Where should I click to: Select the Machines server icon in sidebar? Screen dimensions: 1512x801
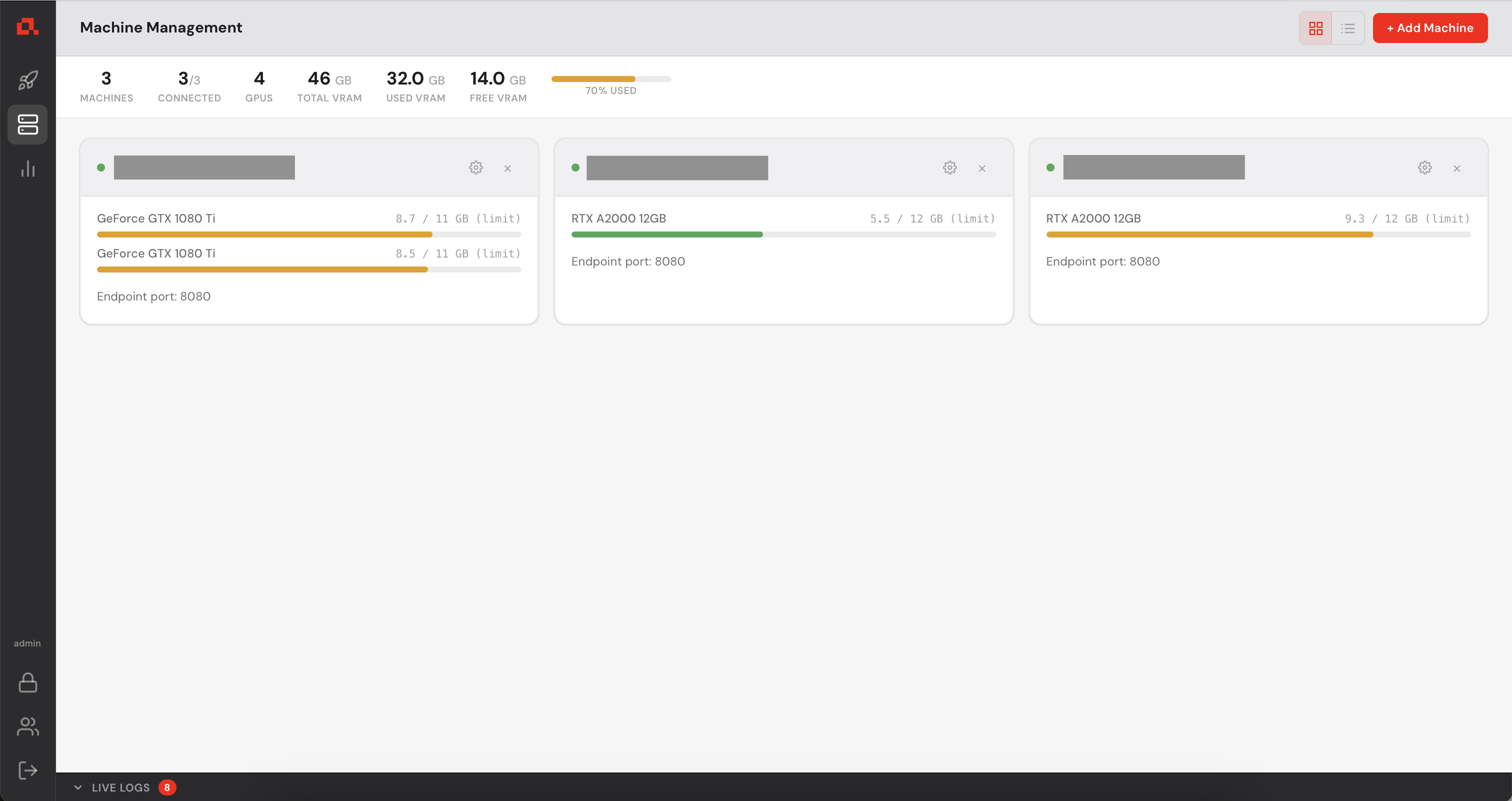click(27, 124)
